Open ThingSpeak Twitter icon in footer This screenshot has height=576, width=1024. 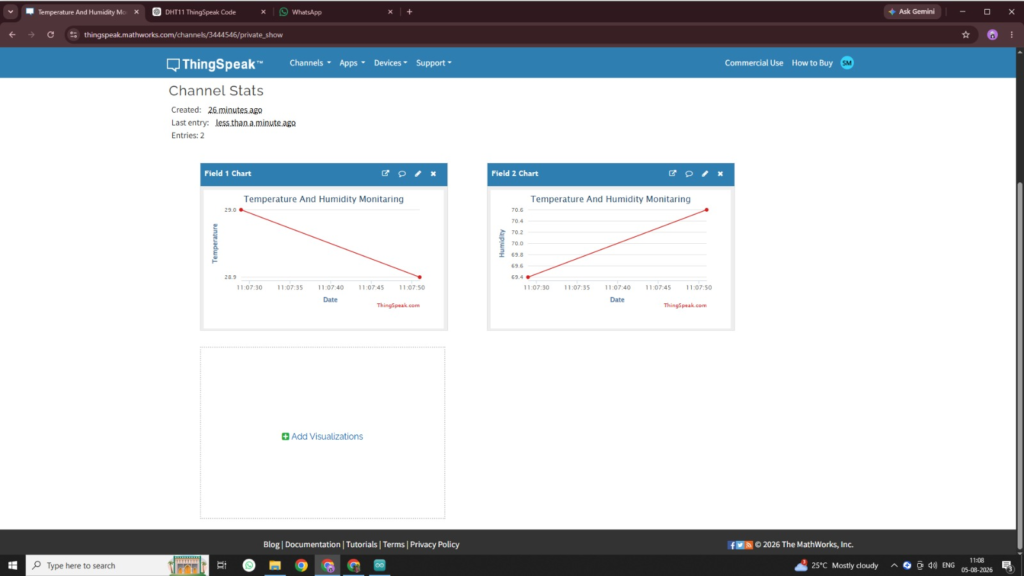741,545
